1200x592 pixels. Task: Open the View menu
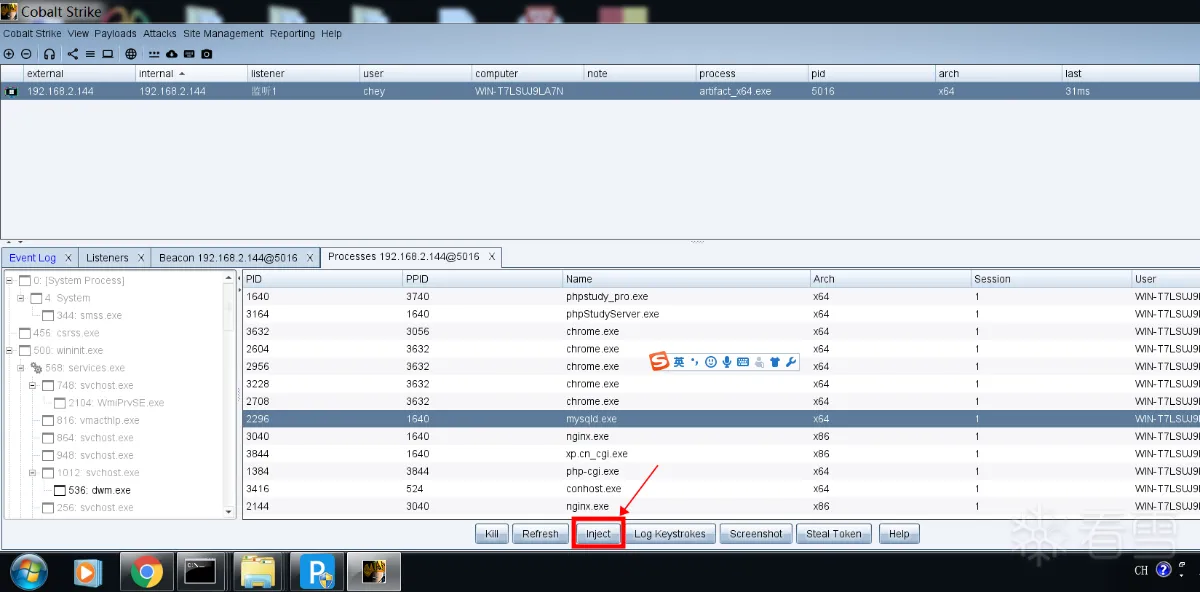coord(78,33)
